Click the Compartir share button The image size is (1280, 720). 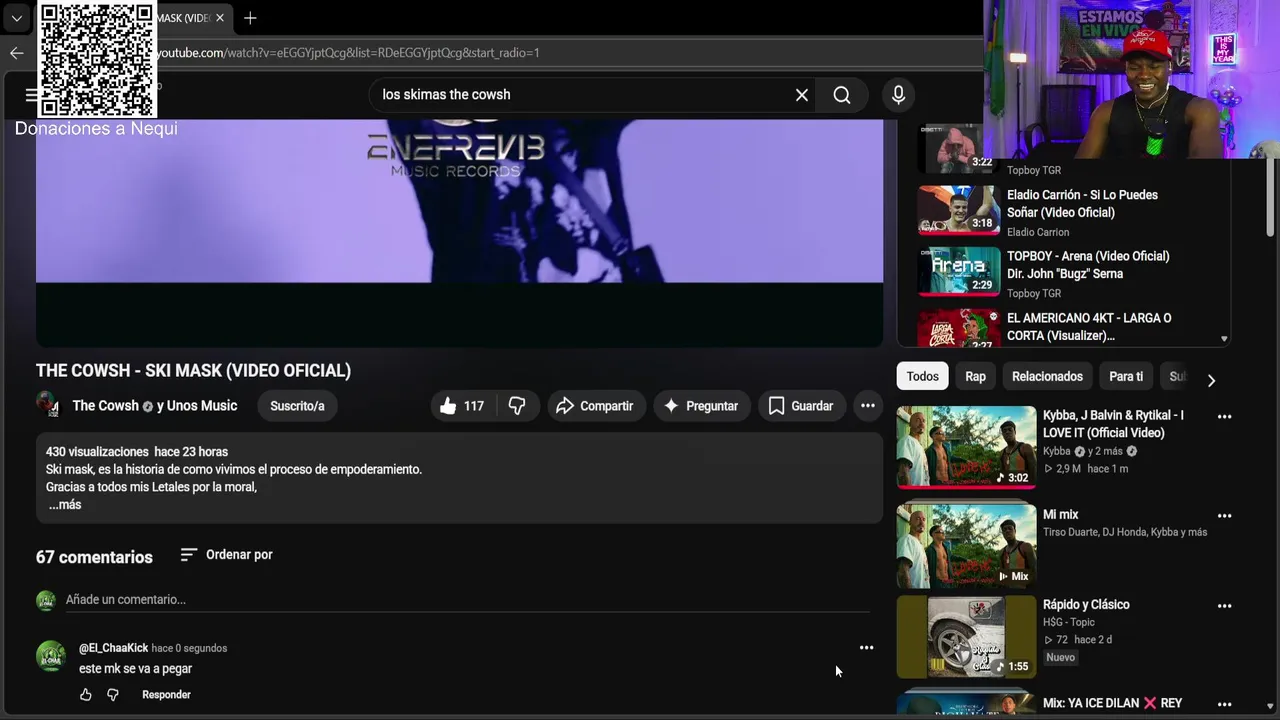595,406
